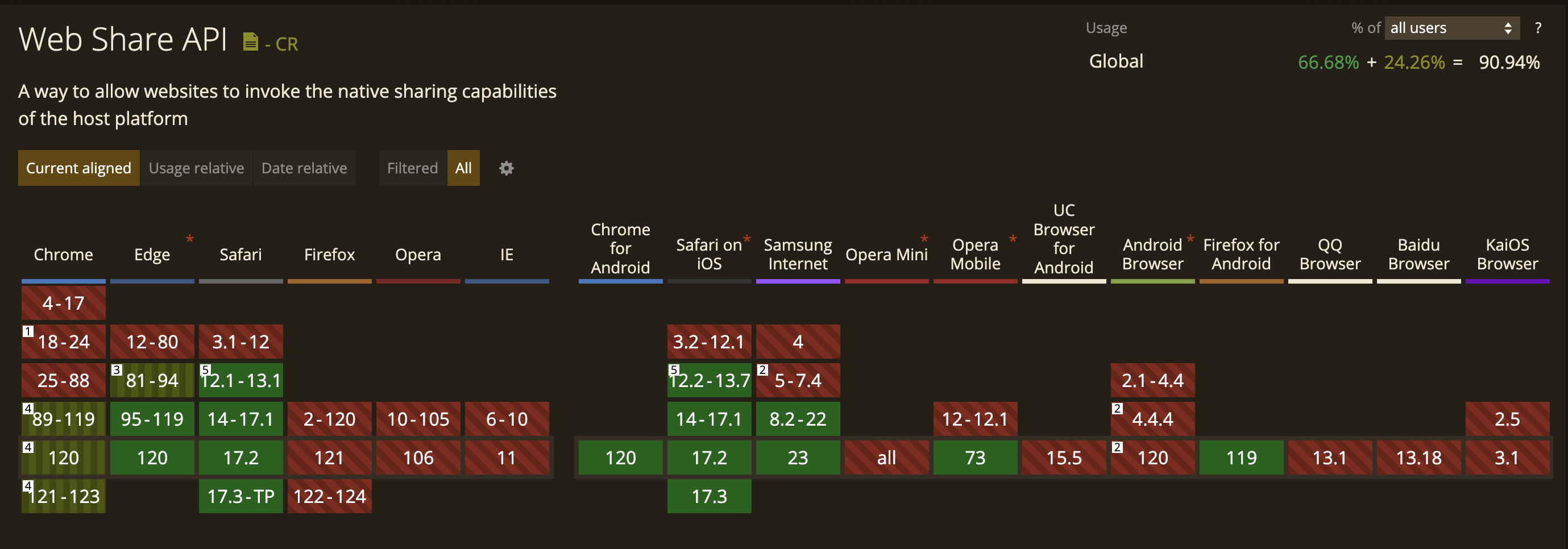Click the asterisk note next to Edge
The image size is (1568, 549).
[189, 239]
